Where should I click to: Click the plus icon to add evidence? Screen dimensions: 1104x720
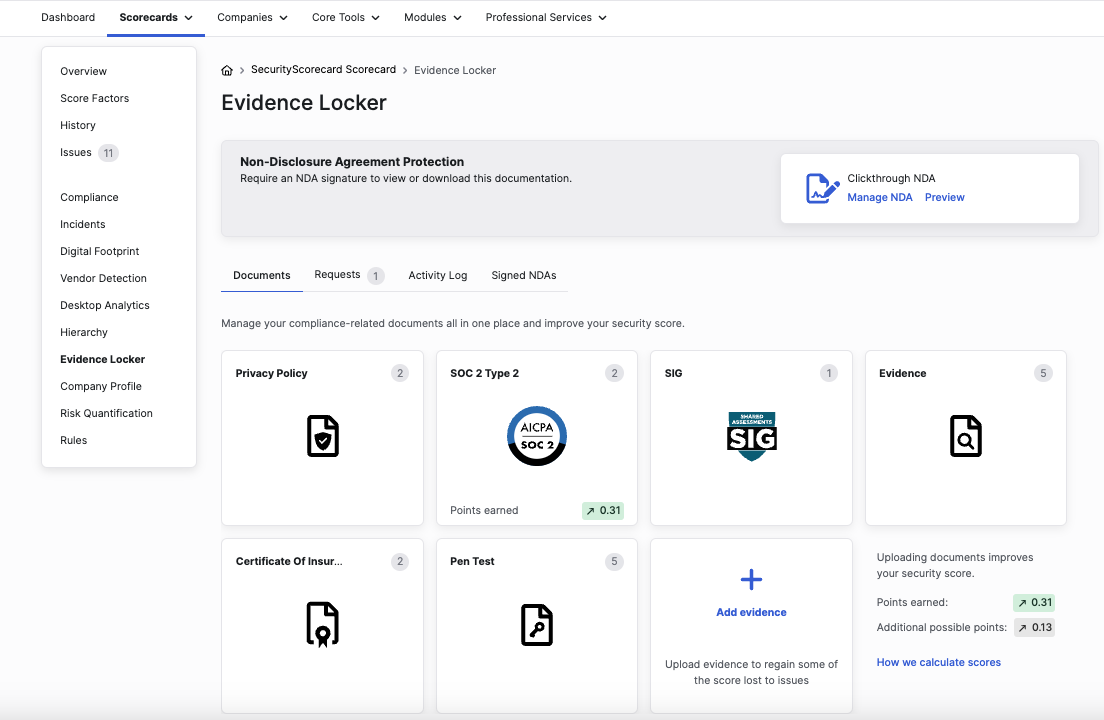point(751,580)
